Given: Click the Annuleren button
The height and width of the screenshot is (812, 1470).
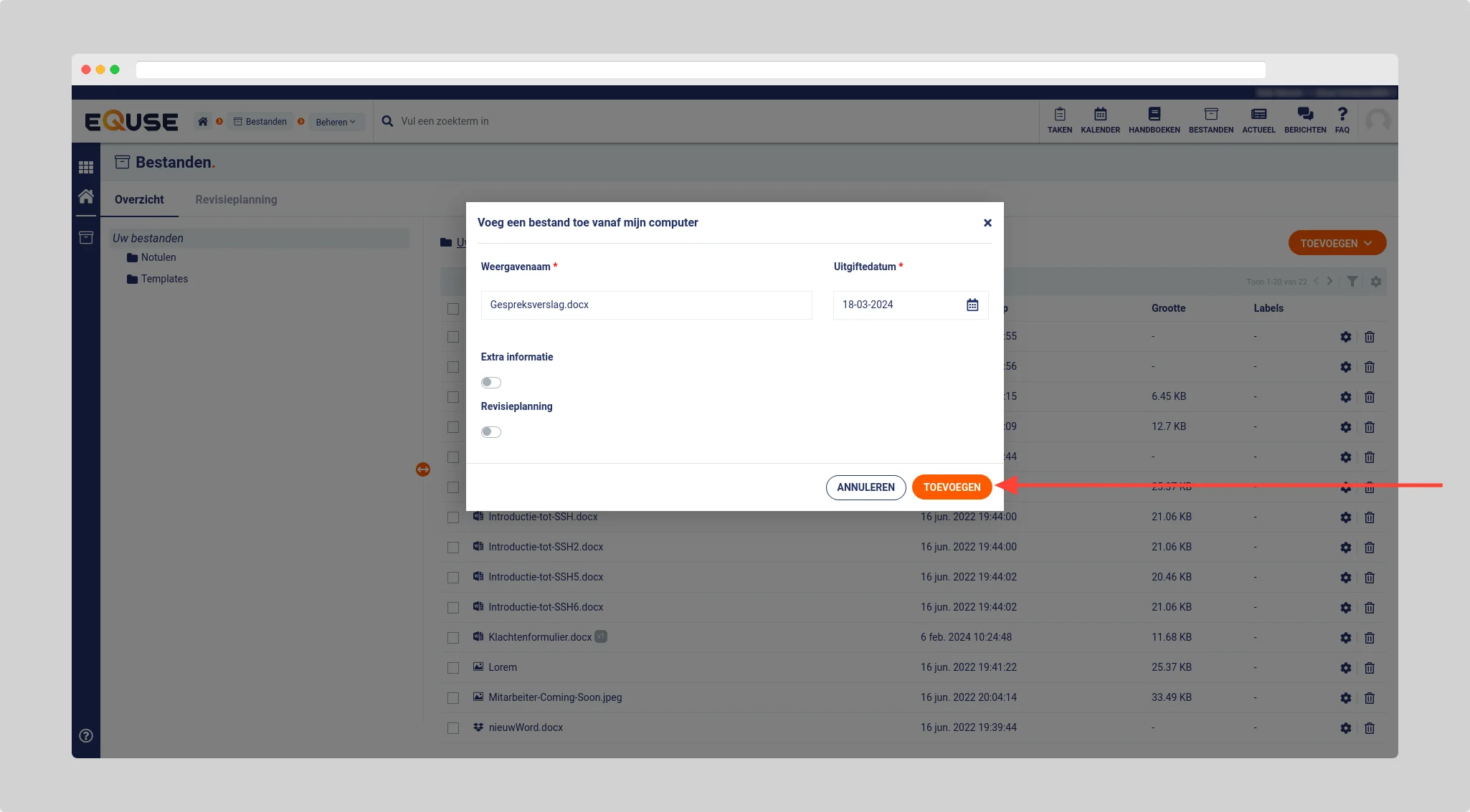Looking at the screenshot, I should point(866,487).
